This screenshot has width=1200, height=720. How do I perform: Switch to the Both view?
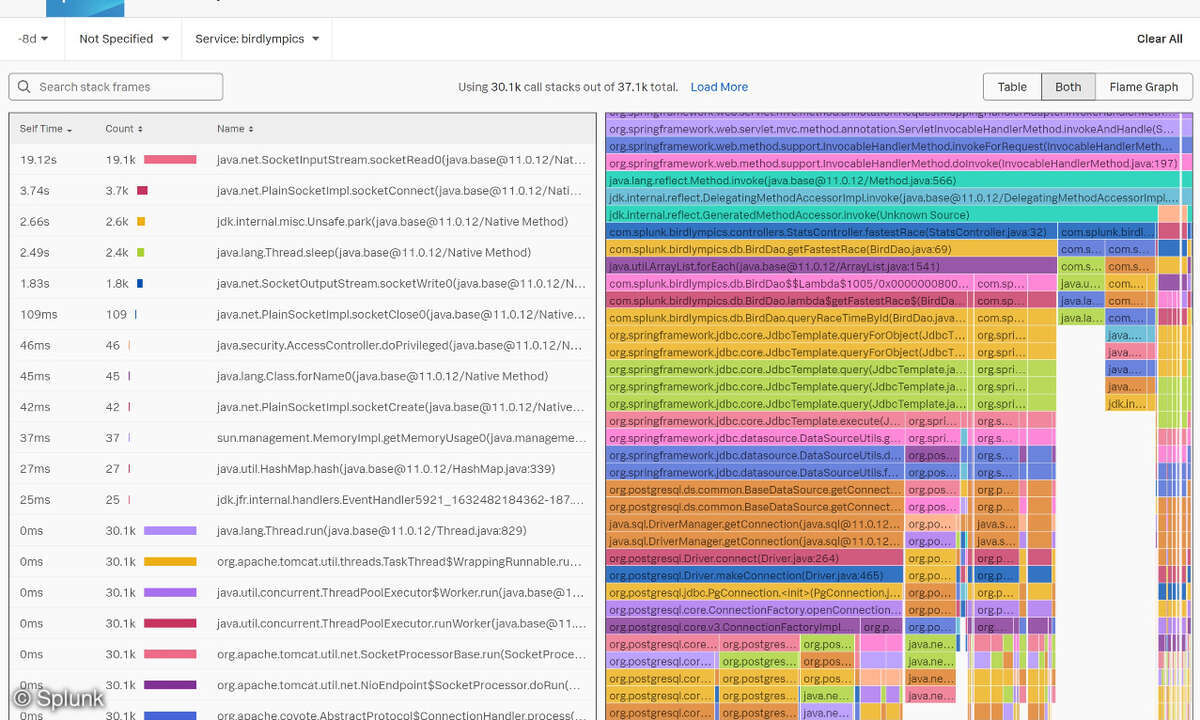1068,87
